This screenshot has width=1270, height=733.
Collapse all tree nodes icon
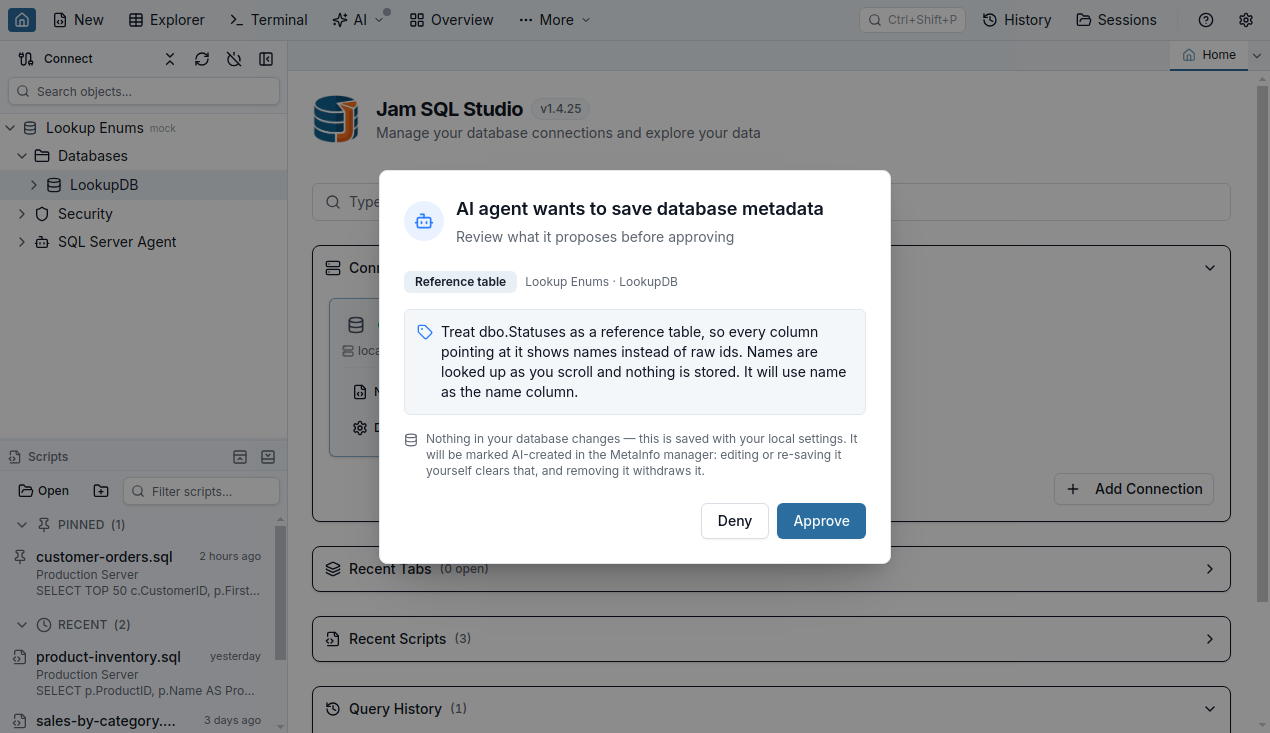(170, 59)
